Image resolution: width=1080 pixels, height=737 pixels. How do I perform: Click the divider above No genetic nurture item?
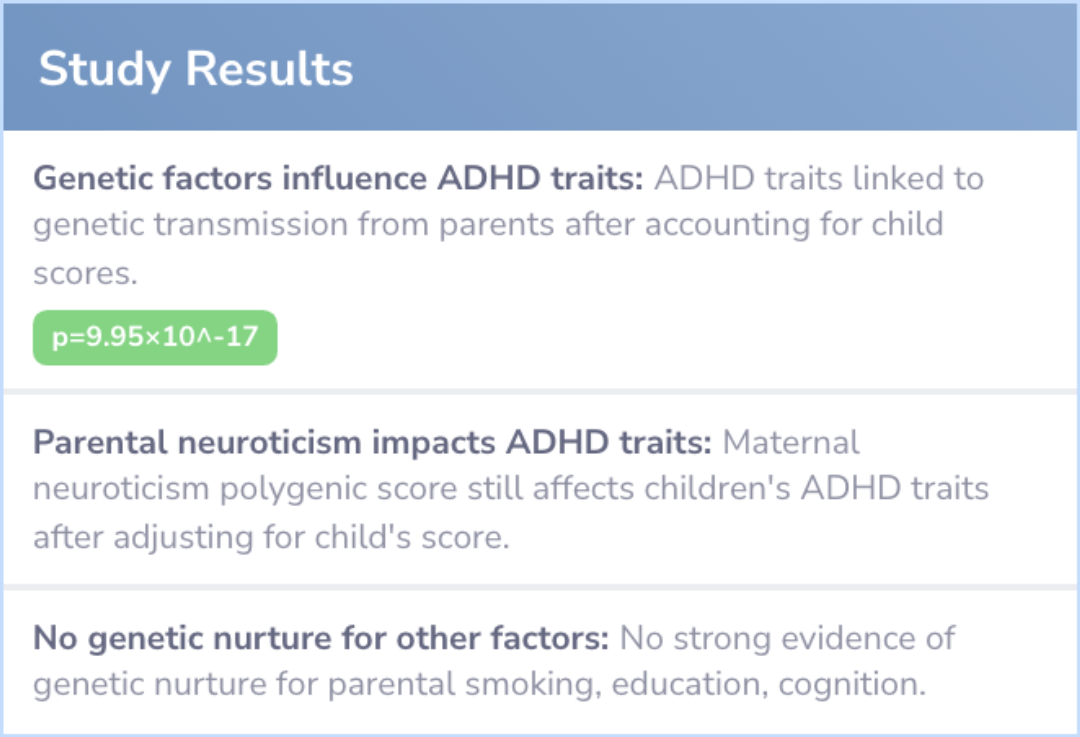[540, 588]
